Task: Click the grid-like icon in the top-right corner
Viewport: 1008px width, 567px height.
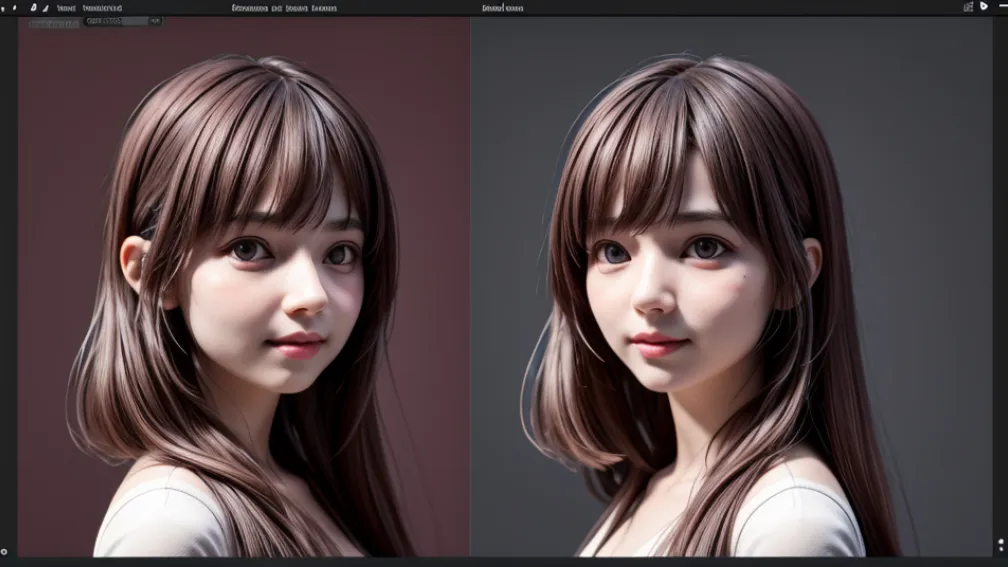Action: point(968,7)
